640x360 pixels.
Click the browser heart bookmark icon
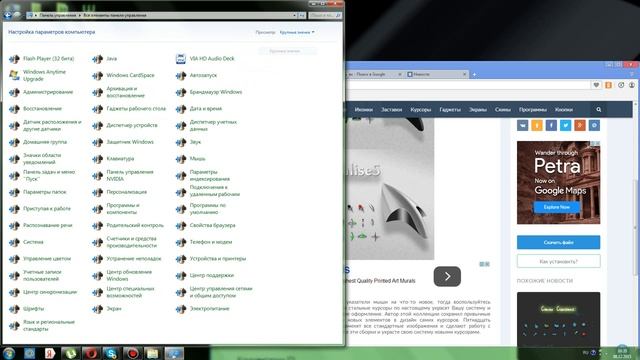coord(596,85)
